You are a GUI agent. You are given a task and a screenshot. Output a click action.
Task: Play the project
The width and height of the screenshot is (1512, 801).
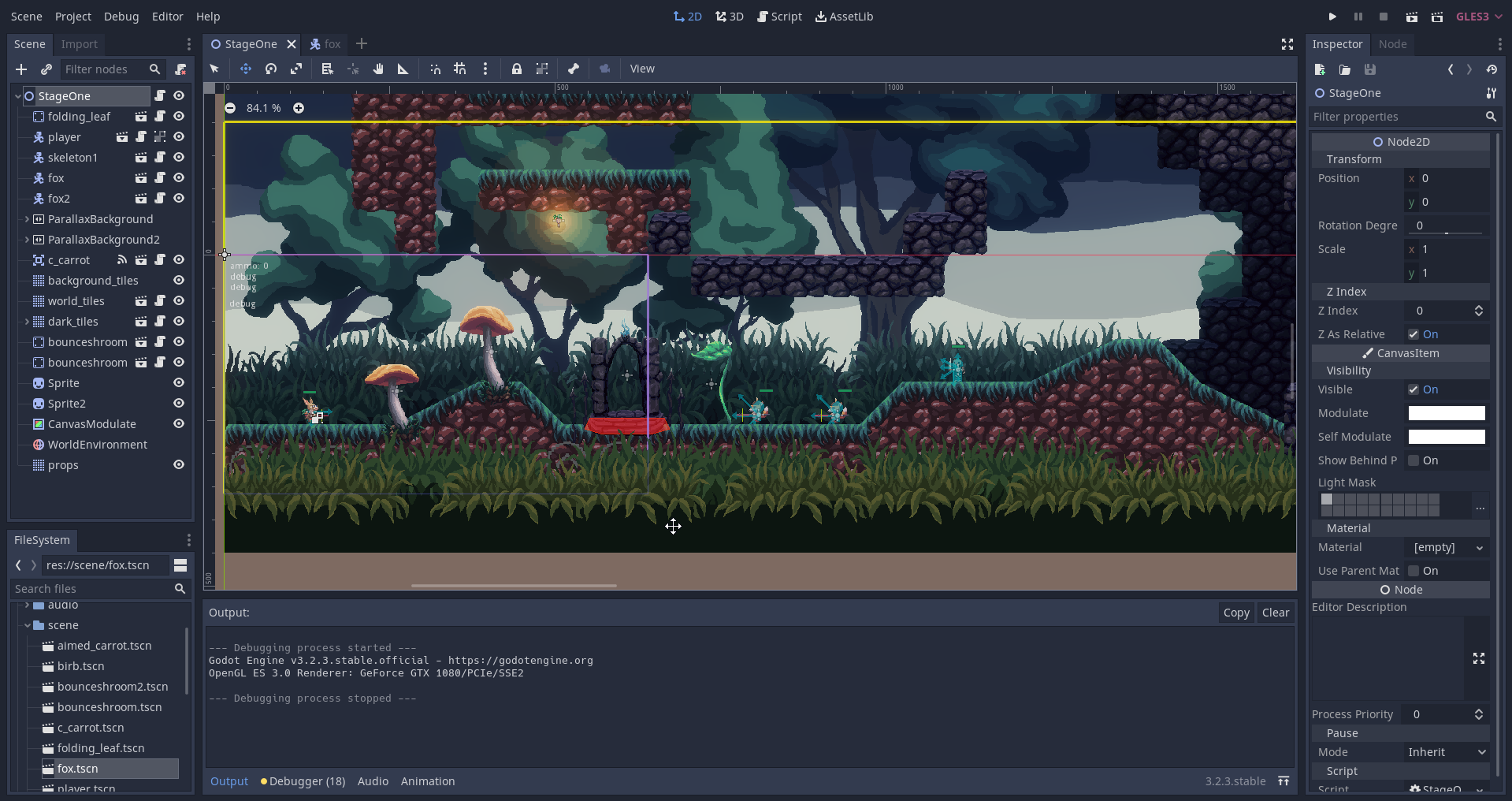click(1332, 17)
